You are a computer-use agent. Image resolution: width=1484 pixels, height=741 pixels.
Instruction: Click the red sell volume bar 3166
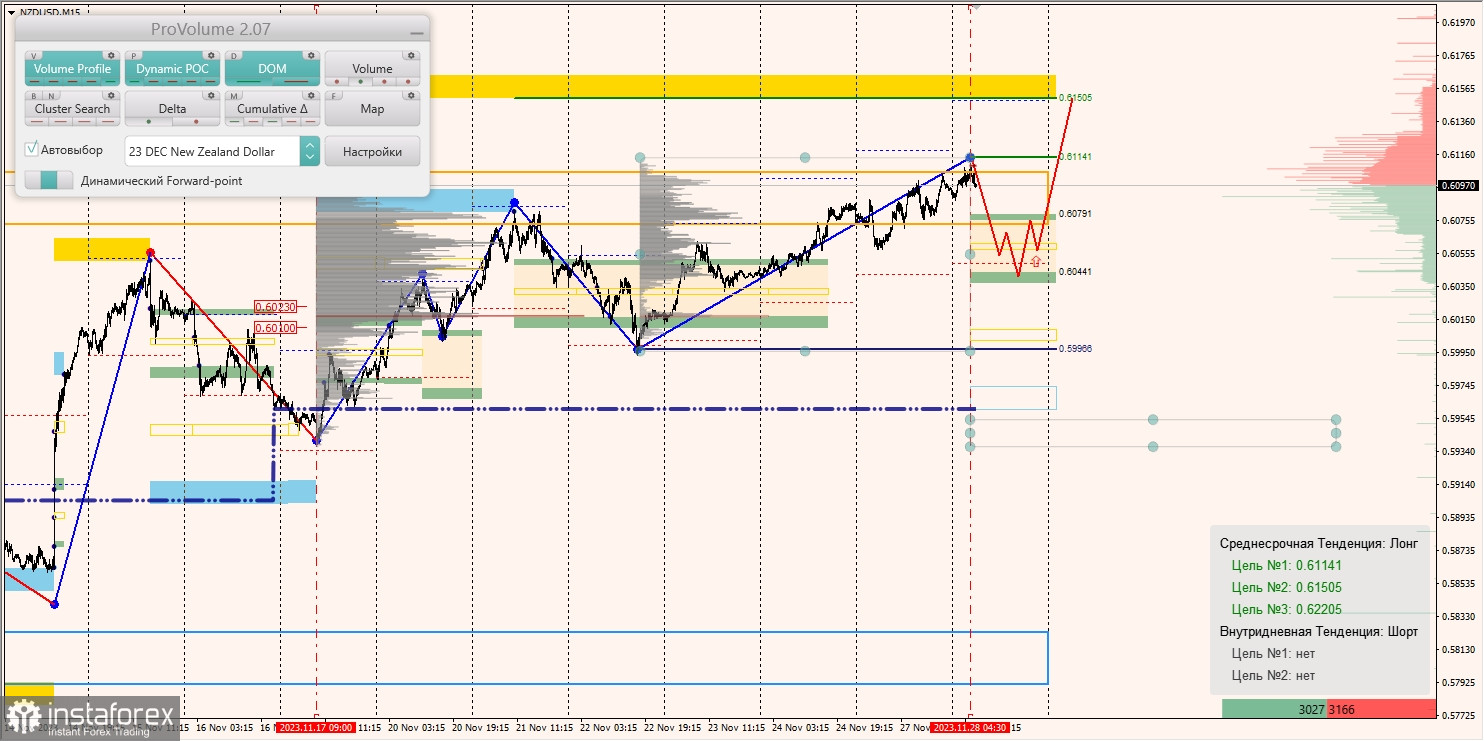1381,709
